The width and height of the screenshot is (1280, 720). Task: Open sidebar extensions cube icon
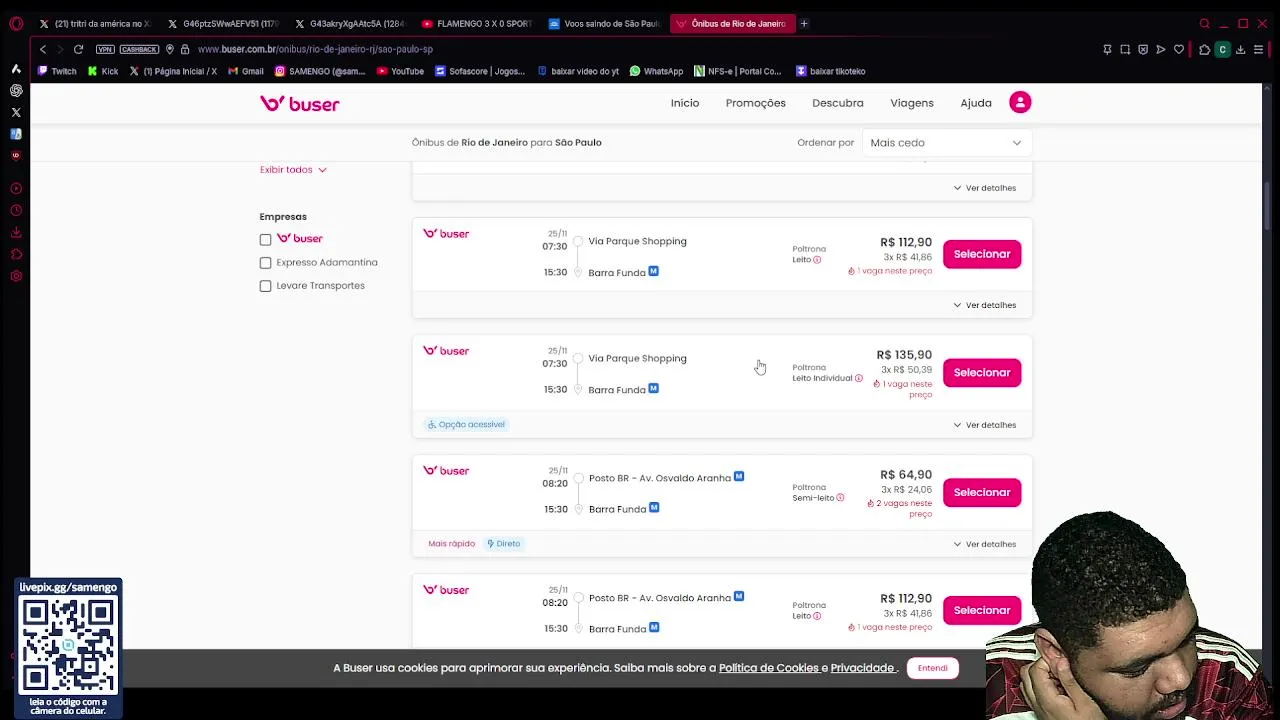tap(16, 254)
